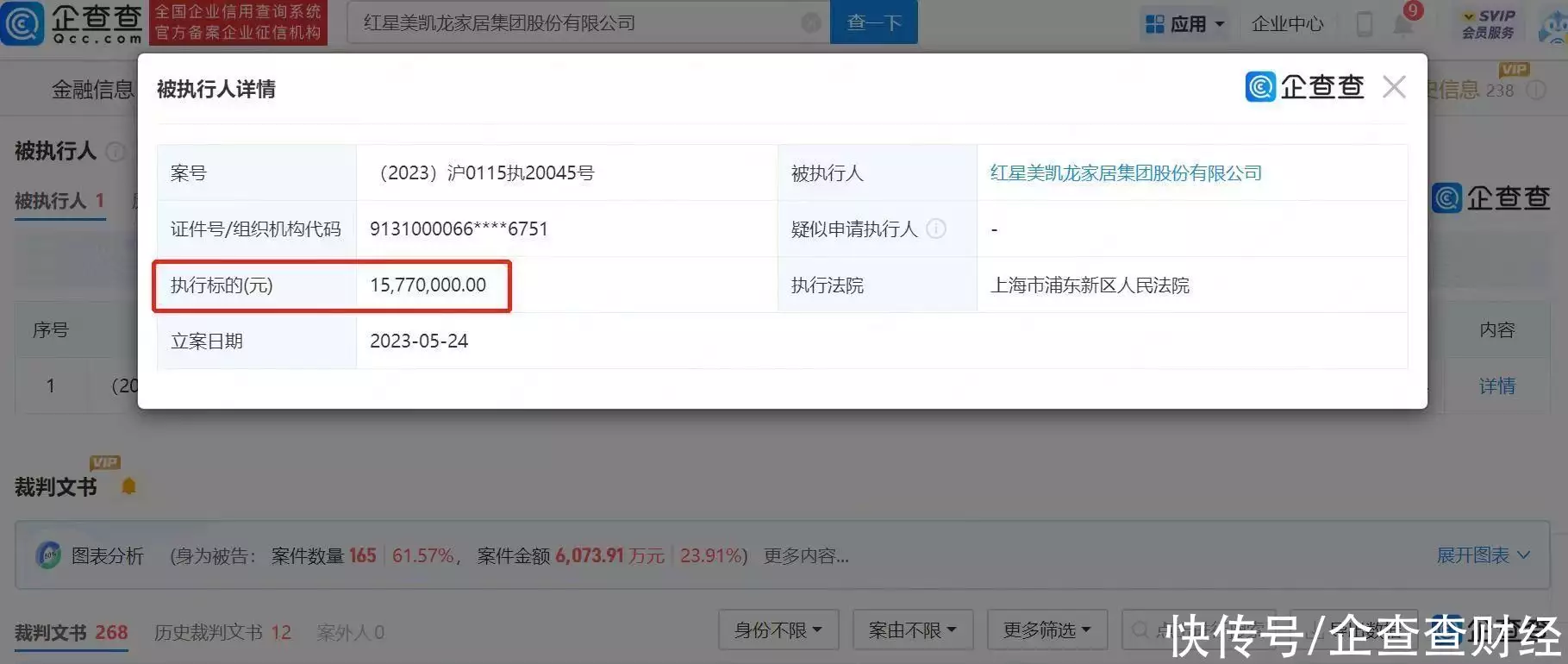Select case number (2023)沪0115执20045号
Viewport: 1568px width, 664px height.
click(x=483, y=173)
